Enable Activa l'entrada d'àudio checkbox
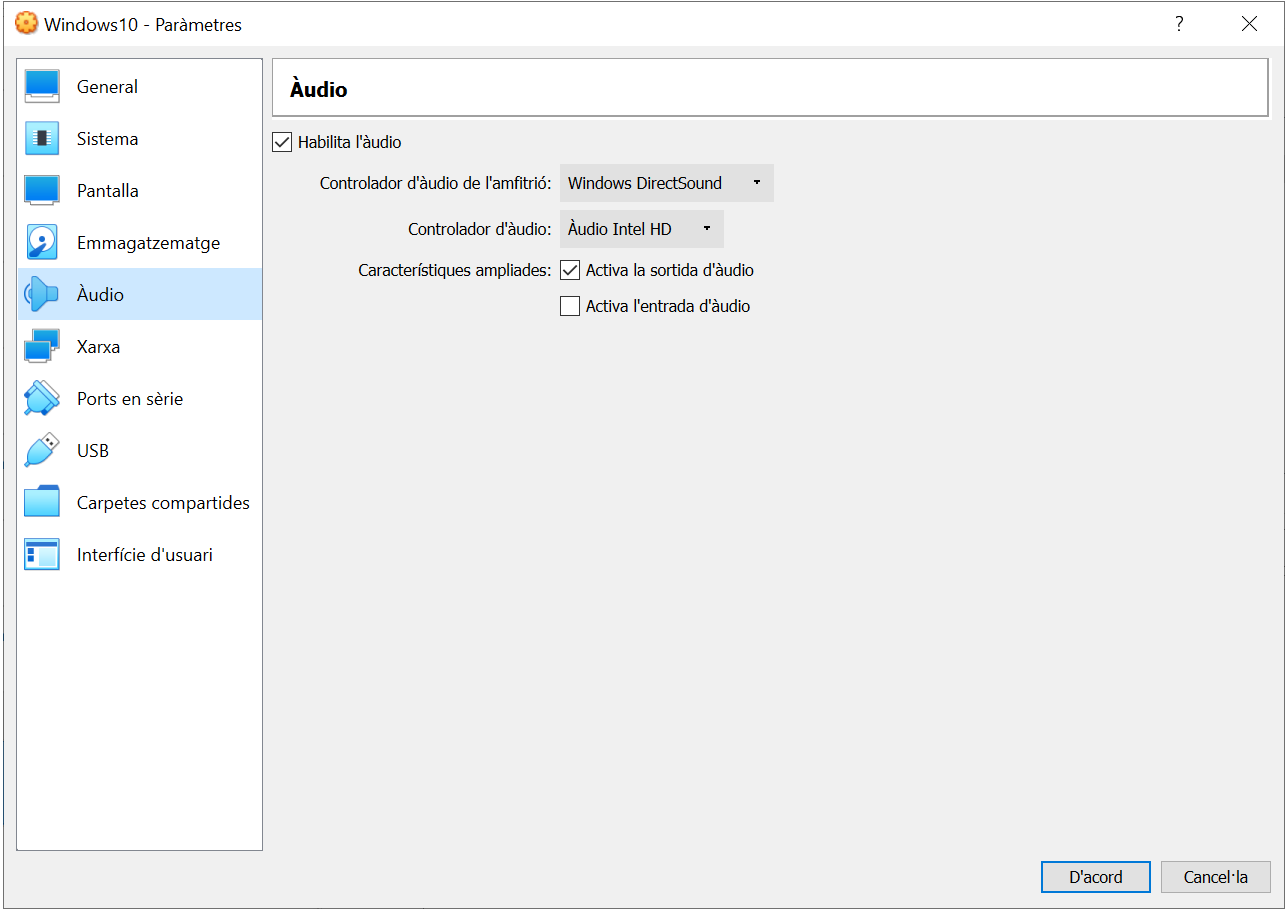The image size is (1287, 910). tap(570, 307)
